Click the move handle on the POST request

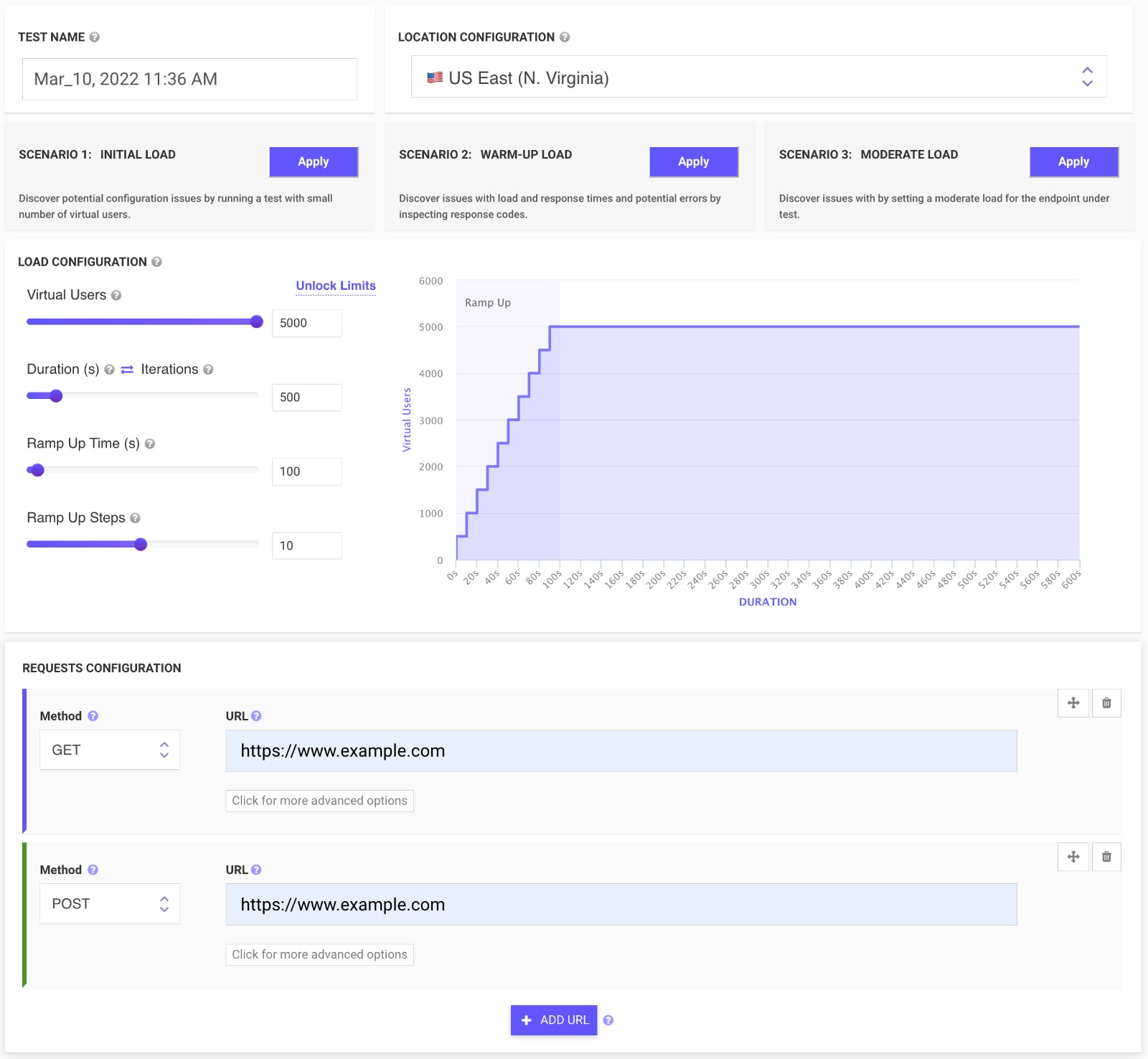coord(1073,857)
